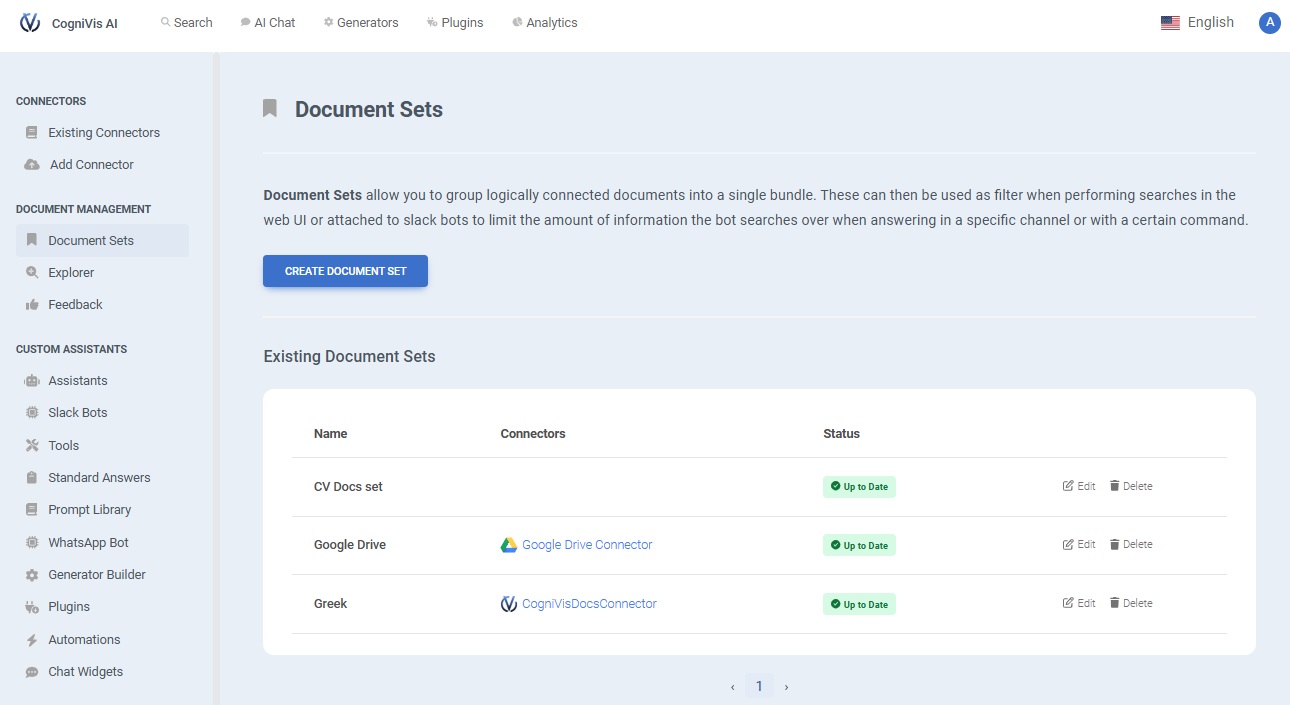Click Up to Date status for Greek
Viewport: 1290px width, 705px height.
(x=859, y=604)
